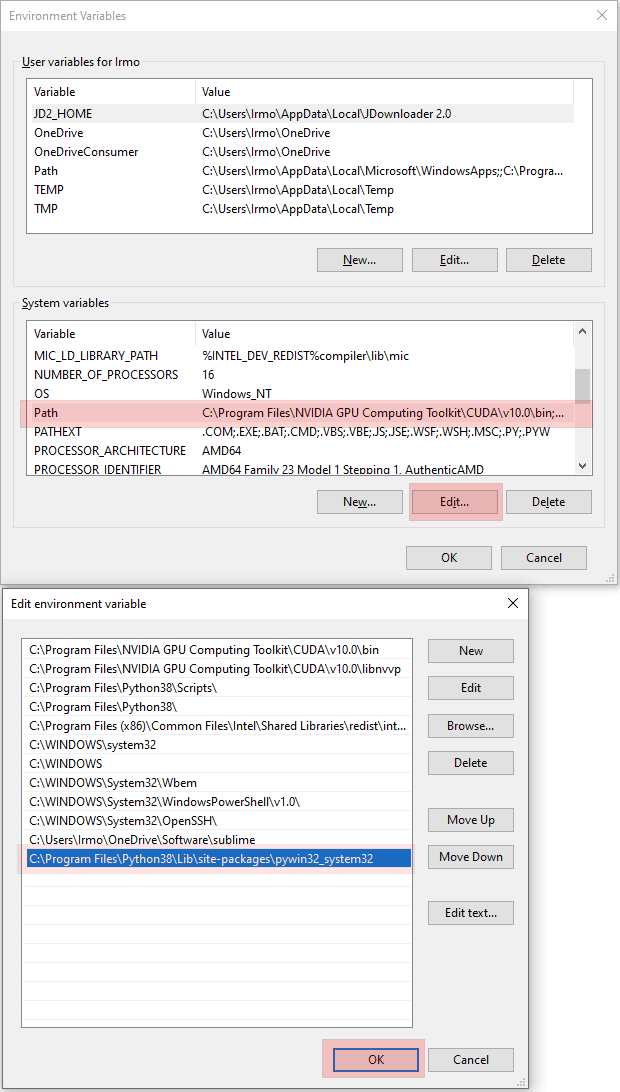Select System32\OpenSSH\ path entry

pyautogui.click(x=217, y=820)
